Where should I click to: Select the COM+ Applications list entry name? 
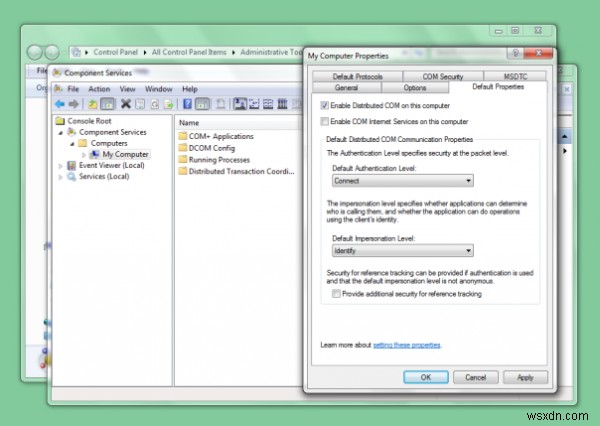(x=221, y=136)
